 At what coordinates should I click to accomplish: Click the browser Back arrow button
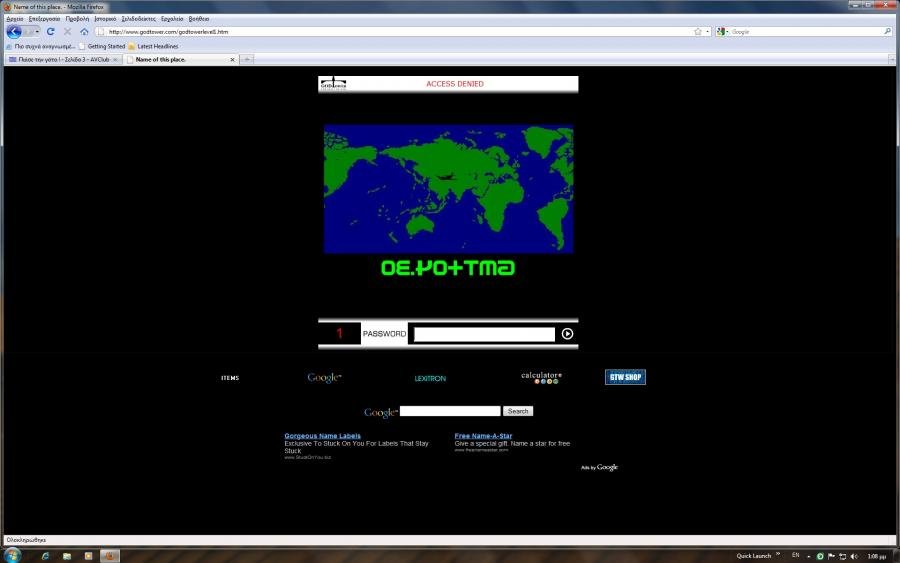click(13, 32)
